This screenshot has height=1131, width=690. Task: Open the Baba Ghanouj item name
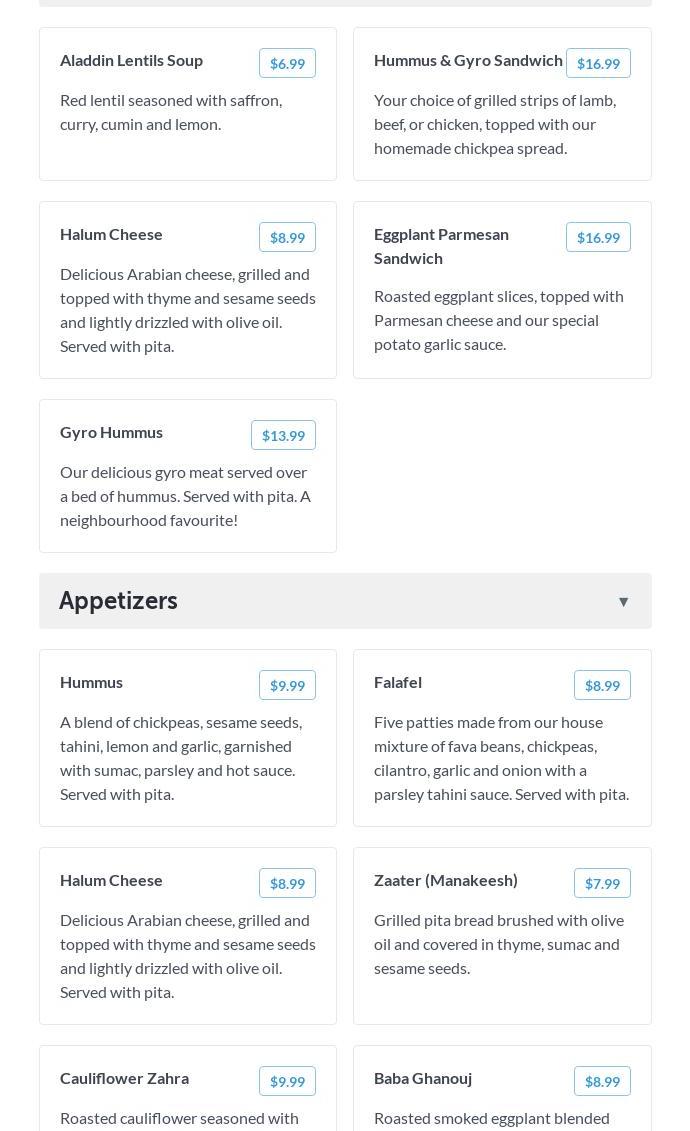(x=423, y=1078)
